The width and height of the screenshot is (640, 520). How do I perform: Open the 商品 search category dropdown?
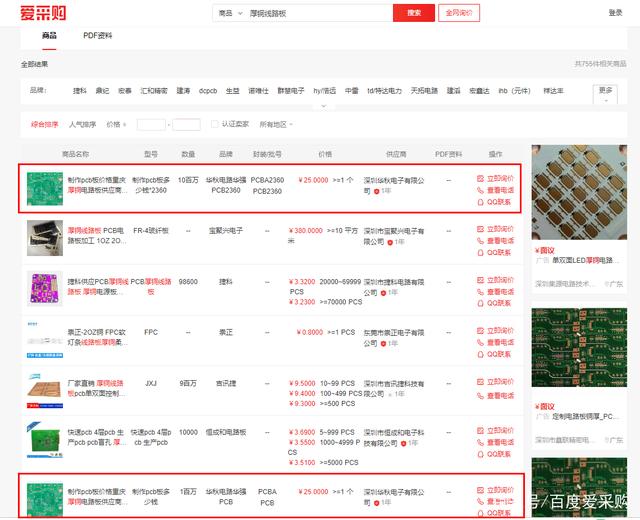pyautogui.click(x=231, y=13)
